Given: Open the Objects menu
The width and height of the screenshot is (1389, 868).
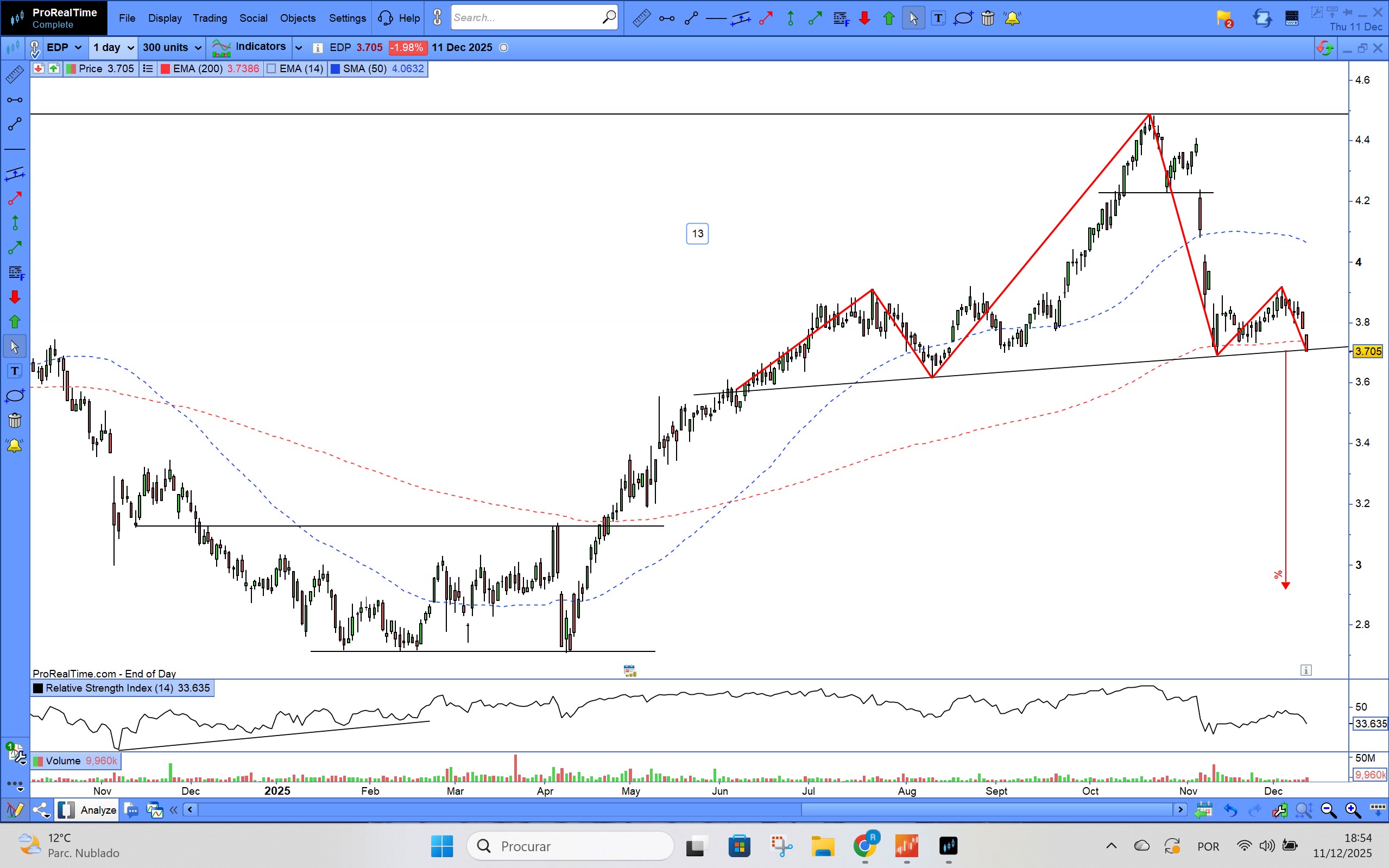Looking at the screenshot, I should (298, 18).
